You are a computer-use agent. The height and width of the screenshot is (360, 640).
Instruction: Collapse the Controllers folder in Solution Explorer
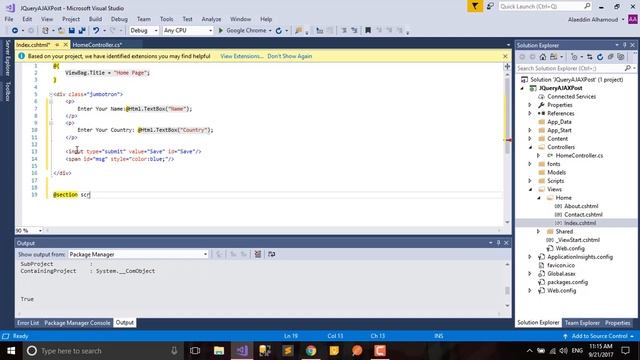(x=530, y=147)
